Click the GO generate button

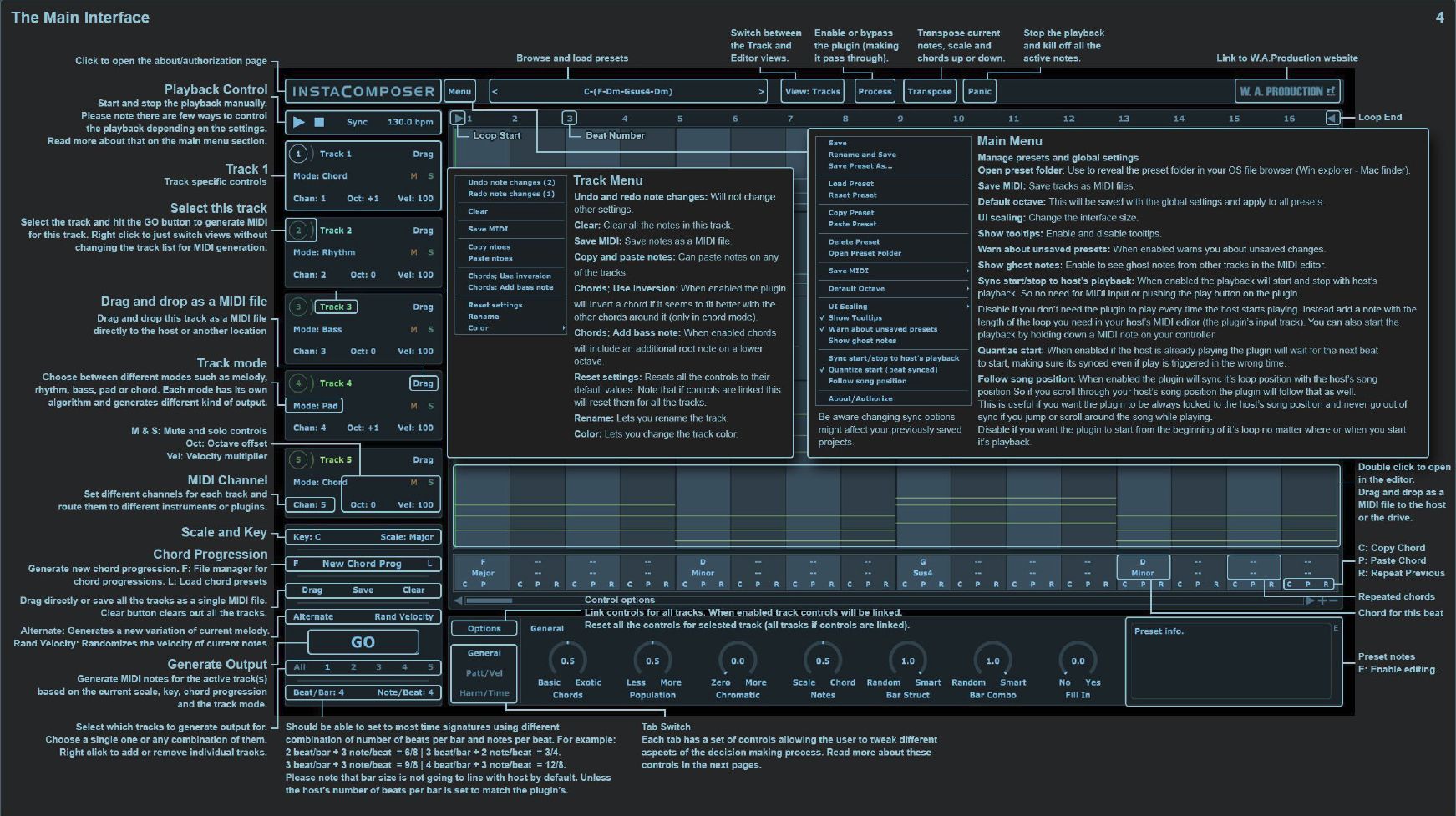363,642
